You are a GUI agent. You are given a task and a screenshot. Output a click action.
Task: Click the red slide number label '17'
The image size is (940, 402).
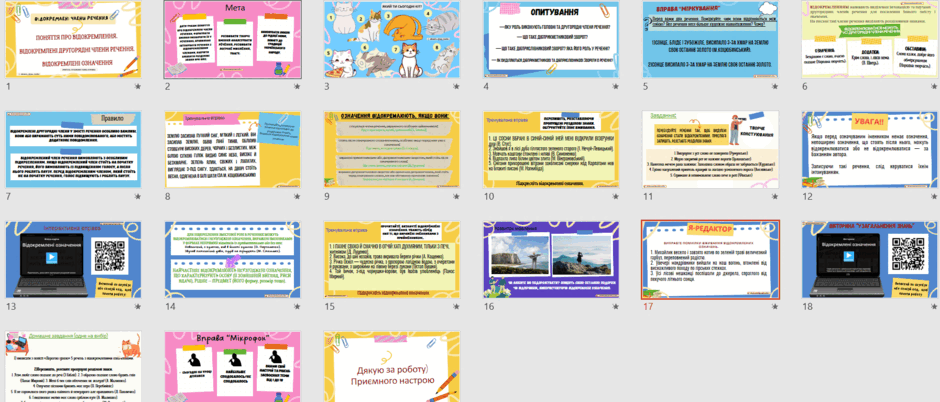click(647, 307)
